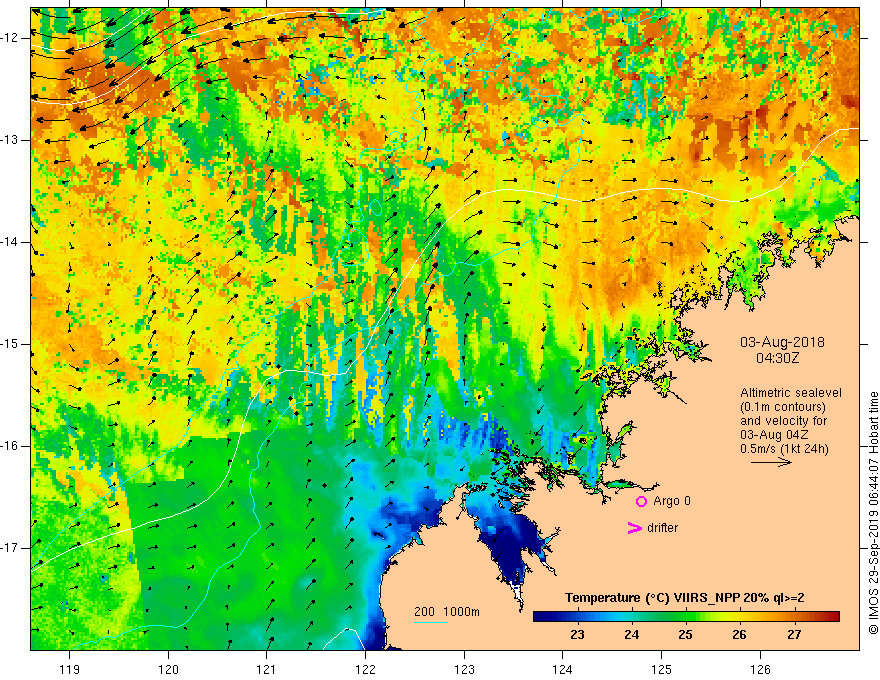Image resolution: width=880 pixels, height=680 pixels.
Task: Click the '03-Aug-2018' date label
Action: (782, 342)
